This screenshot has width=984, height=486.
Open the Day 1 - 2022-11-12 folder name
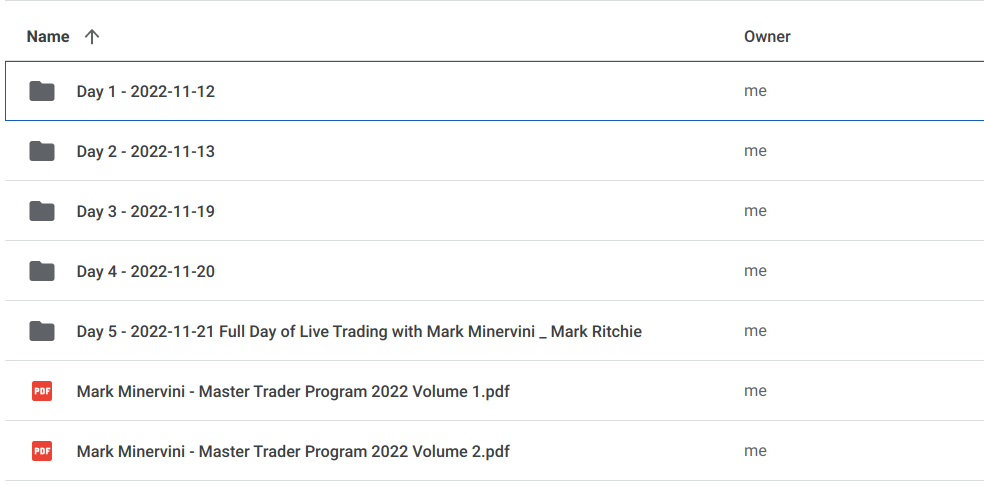pyautogui.click(x=146, y=92)
